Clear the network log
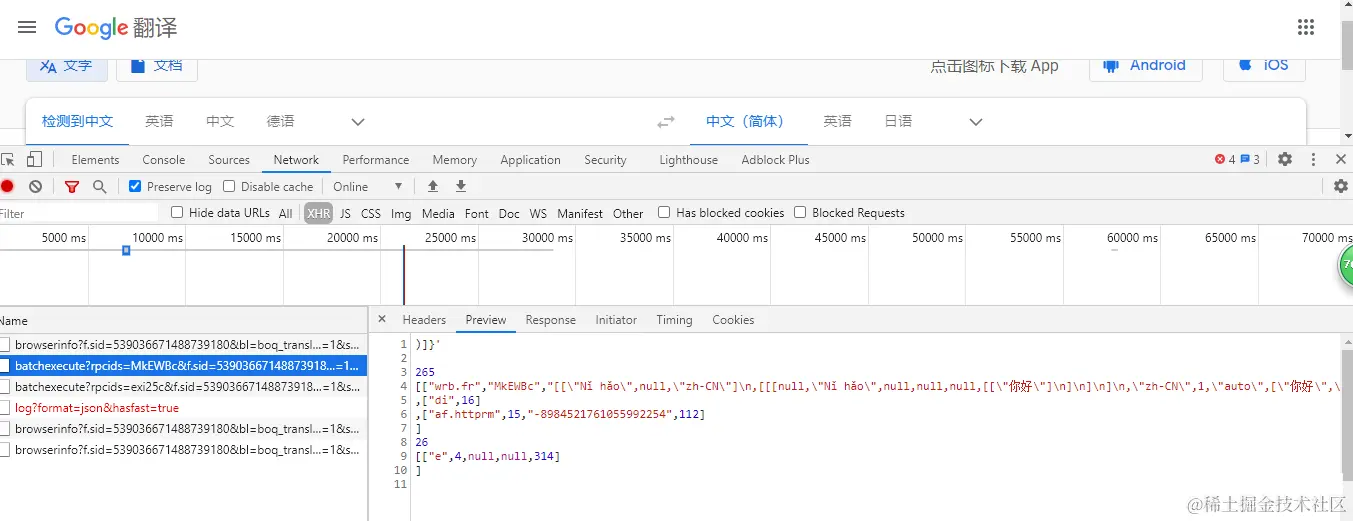This screenshot has height=521, width=1353. pyautogui.click(x=36, y=186)
